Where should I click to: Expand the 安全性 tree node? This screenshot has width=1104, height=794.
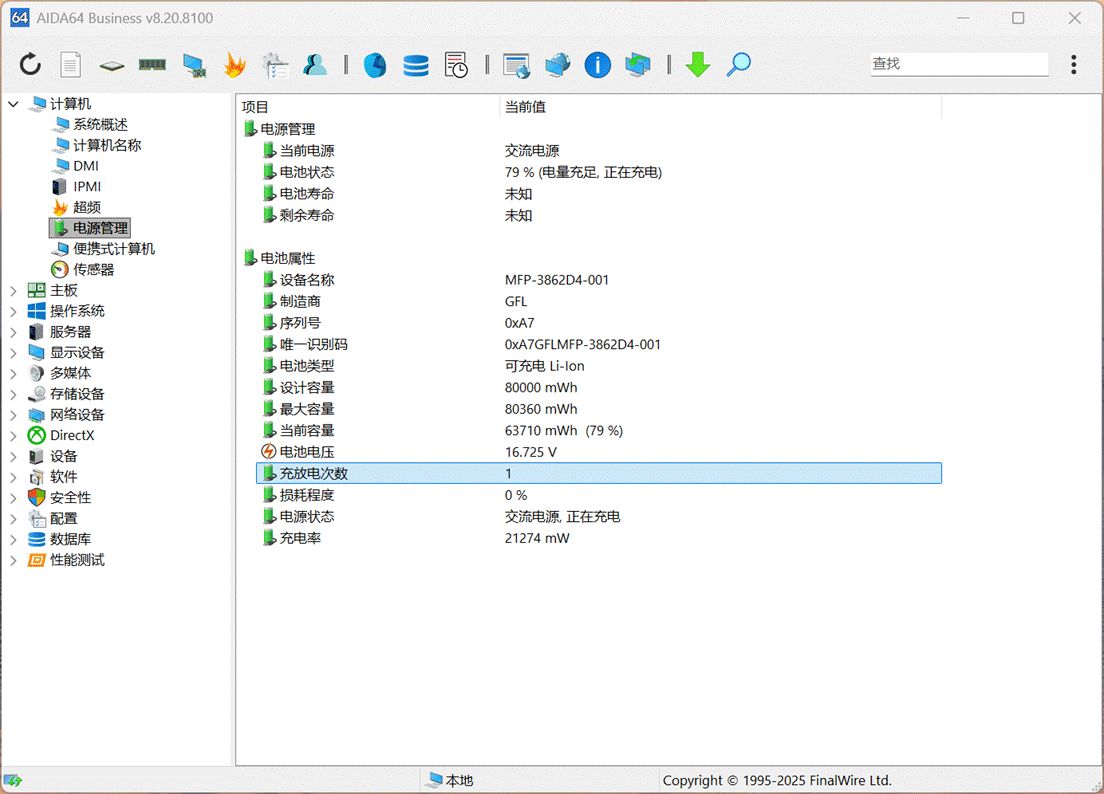click(x=13, y=498)
